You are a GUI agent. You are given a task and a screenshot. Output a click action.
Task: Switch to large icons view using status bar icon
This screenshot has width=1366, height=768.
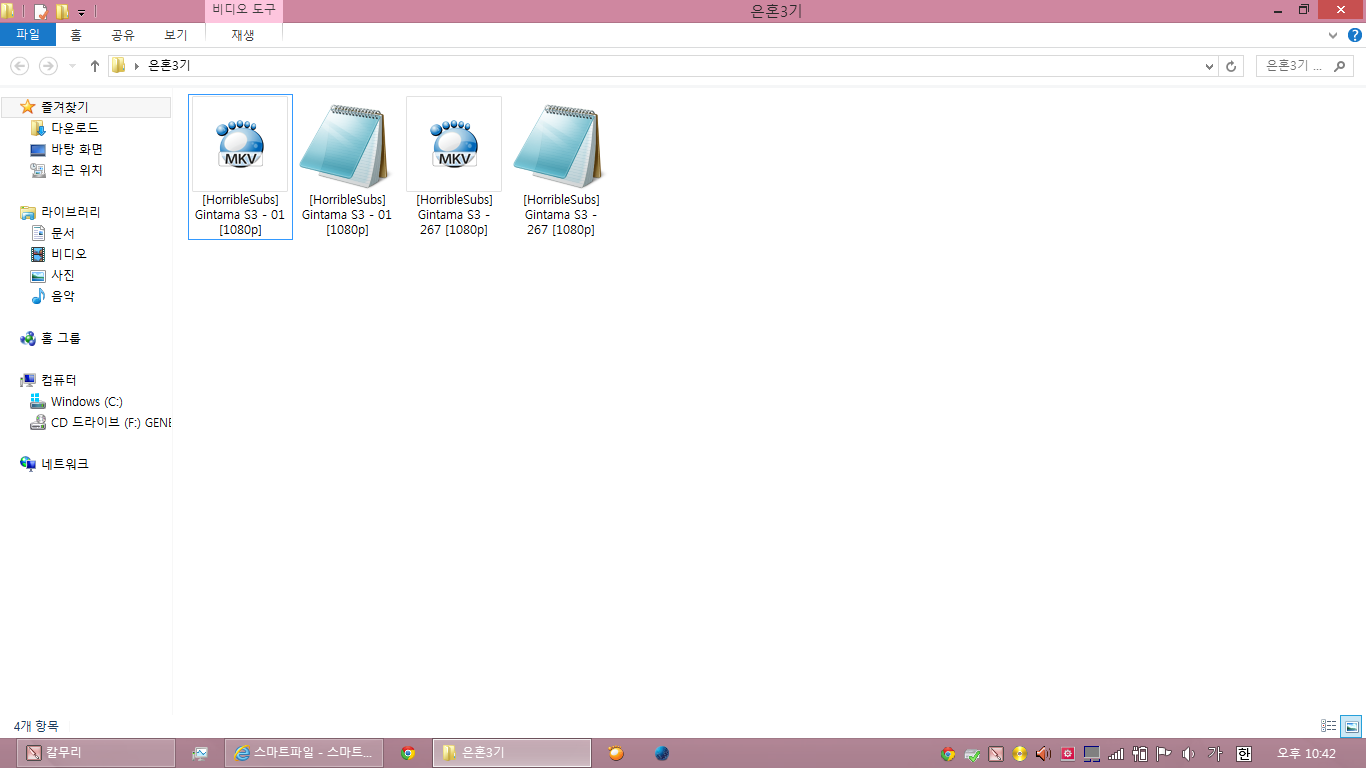(1350, 726)
